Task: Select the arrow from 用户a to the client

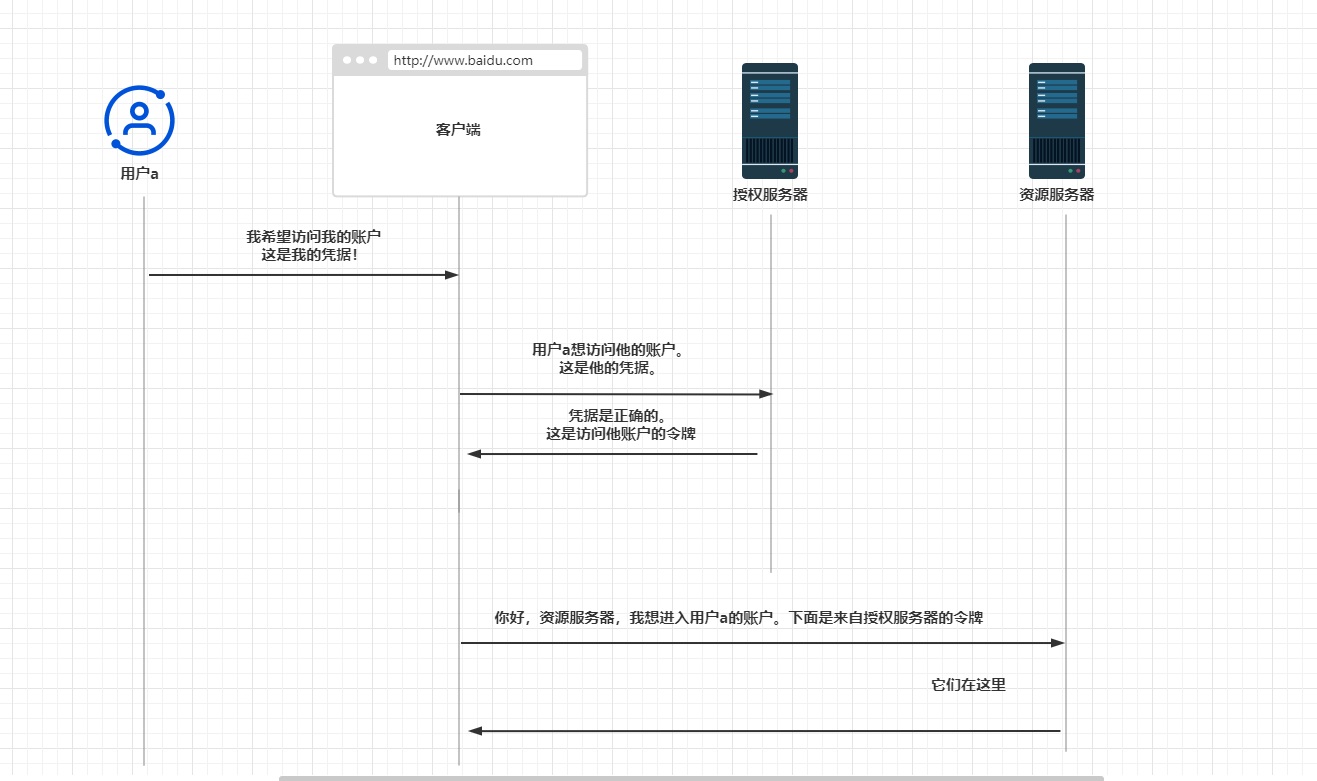Action: click(303, 274)
